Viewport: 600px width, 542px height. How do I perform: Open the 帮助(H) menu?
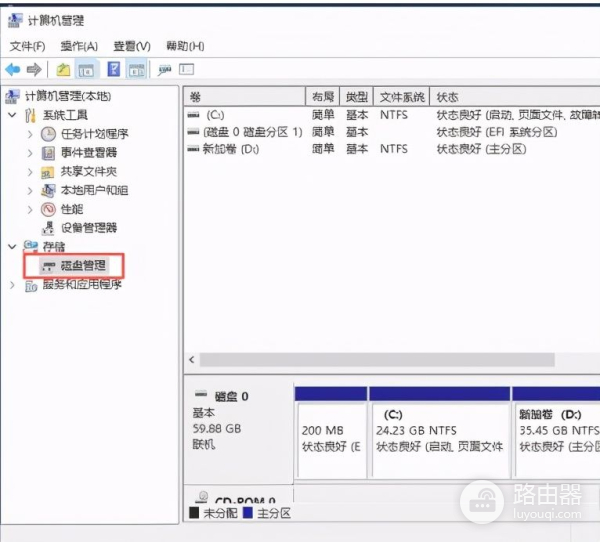[x=185, y=46]
